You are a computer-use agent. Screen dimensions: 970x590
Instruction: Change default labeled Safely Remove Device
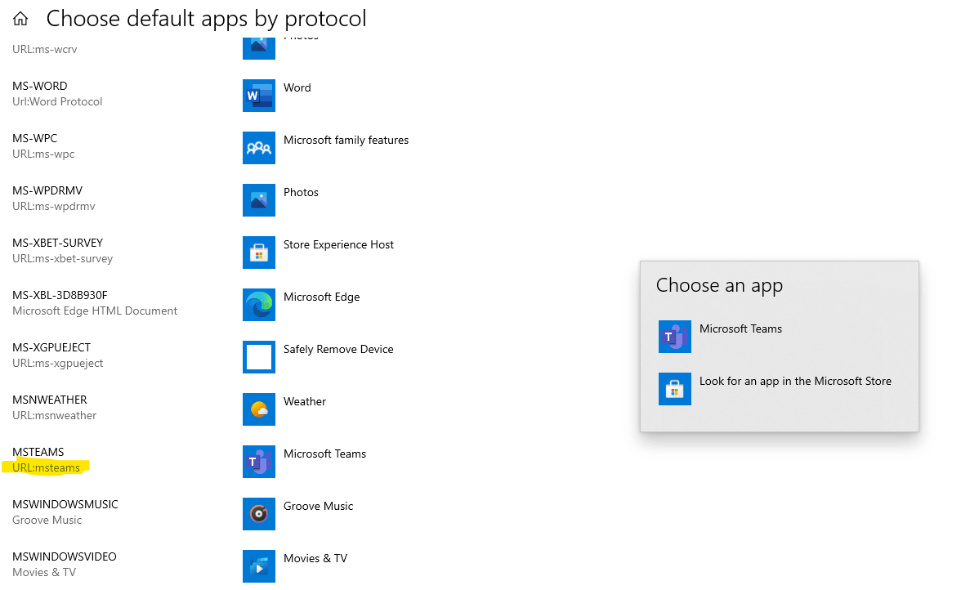click(338, 349)
